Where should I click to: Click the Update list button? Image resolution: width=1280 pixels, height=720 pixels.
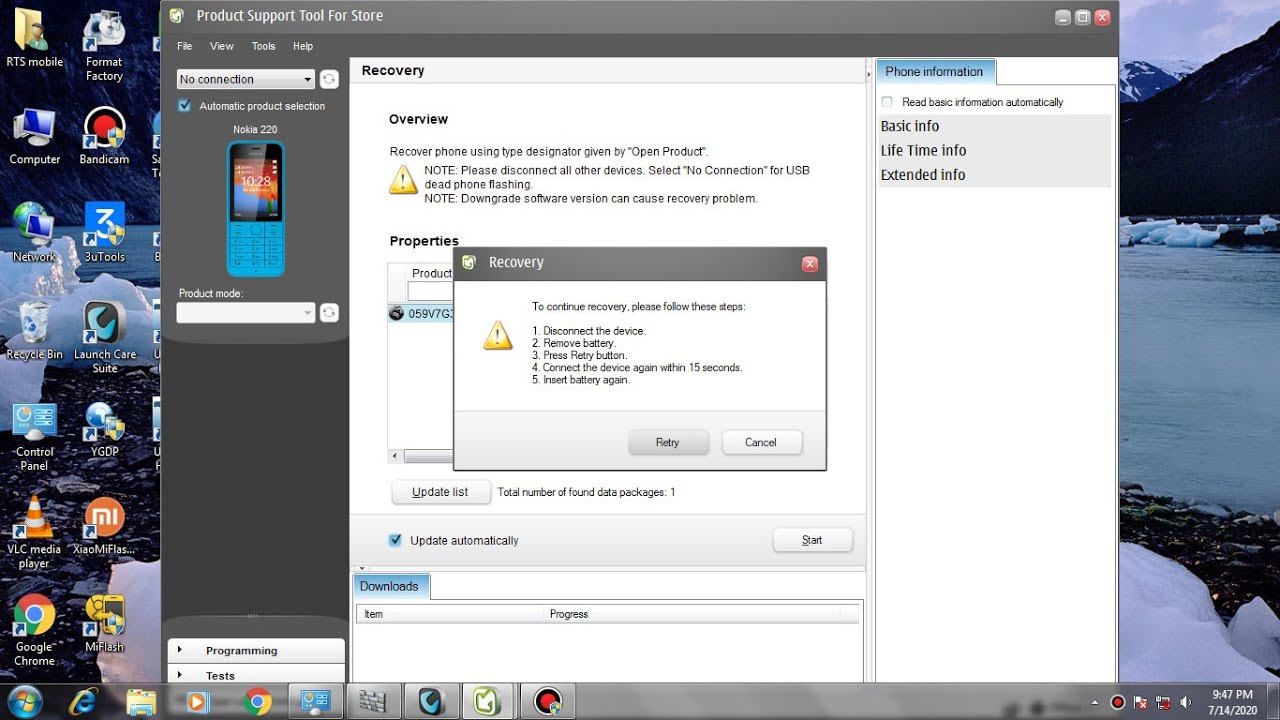440,492
